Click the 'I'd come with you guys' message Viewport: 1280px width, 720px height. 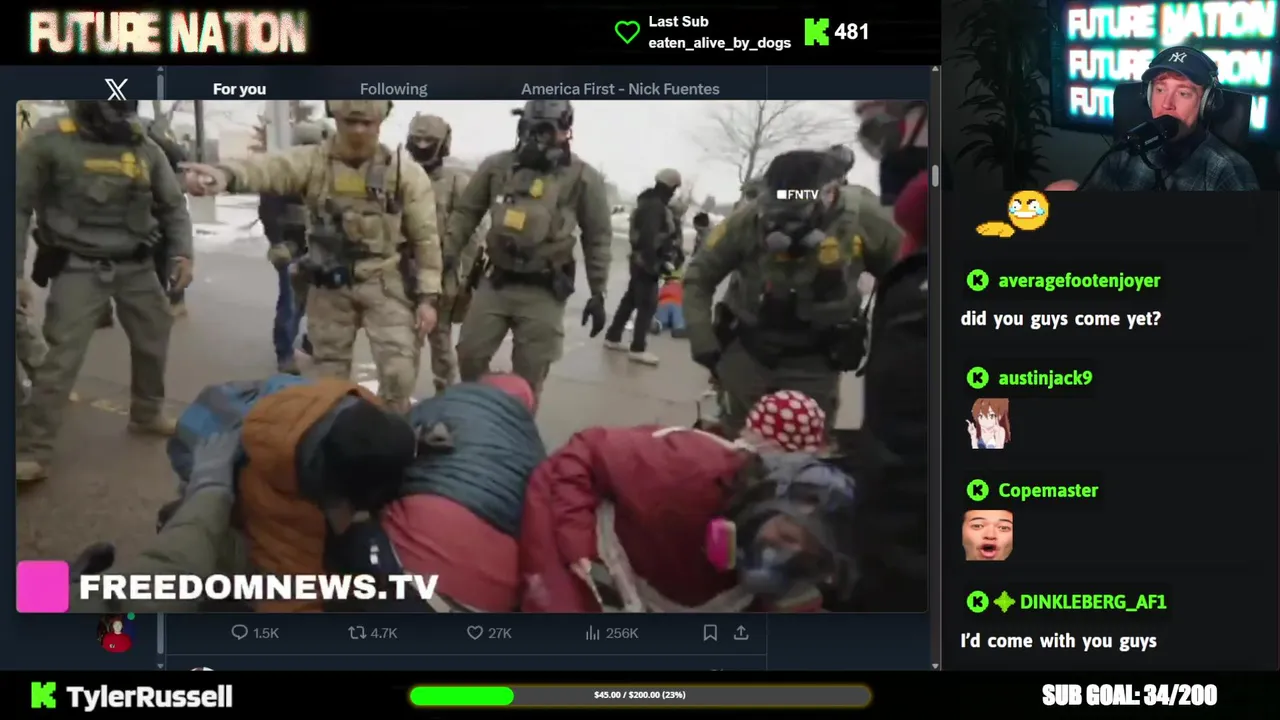pyautogui.click(x=1058, y=641)
